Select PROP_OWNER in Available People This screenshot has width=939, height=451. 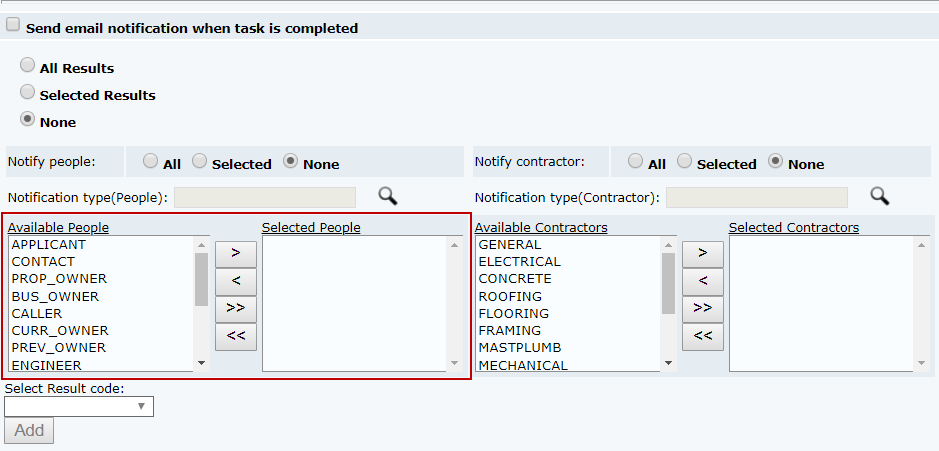tap(59, 279)
